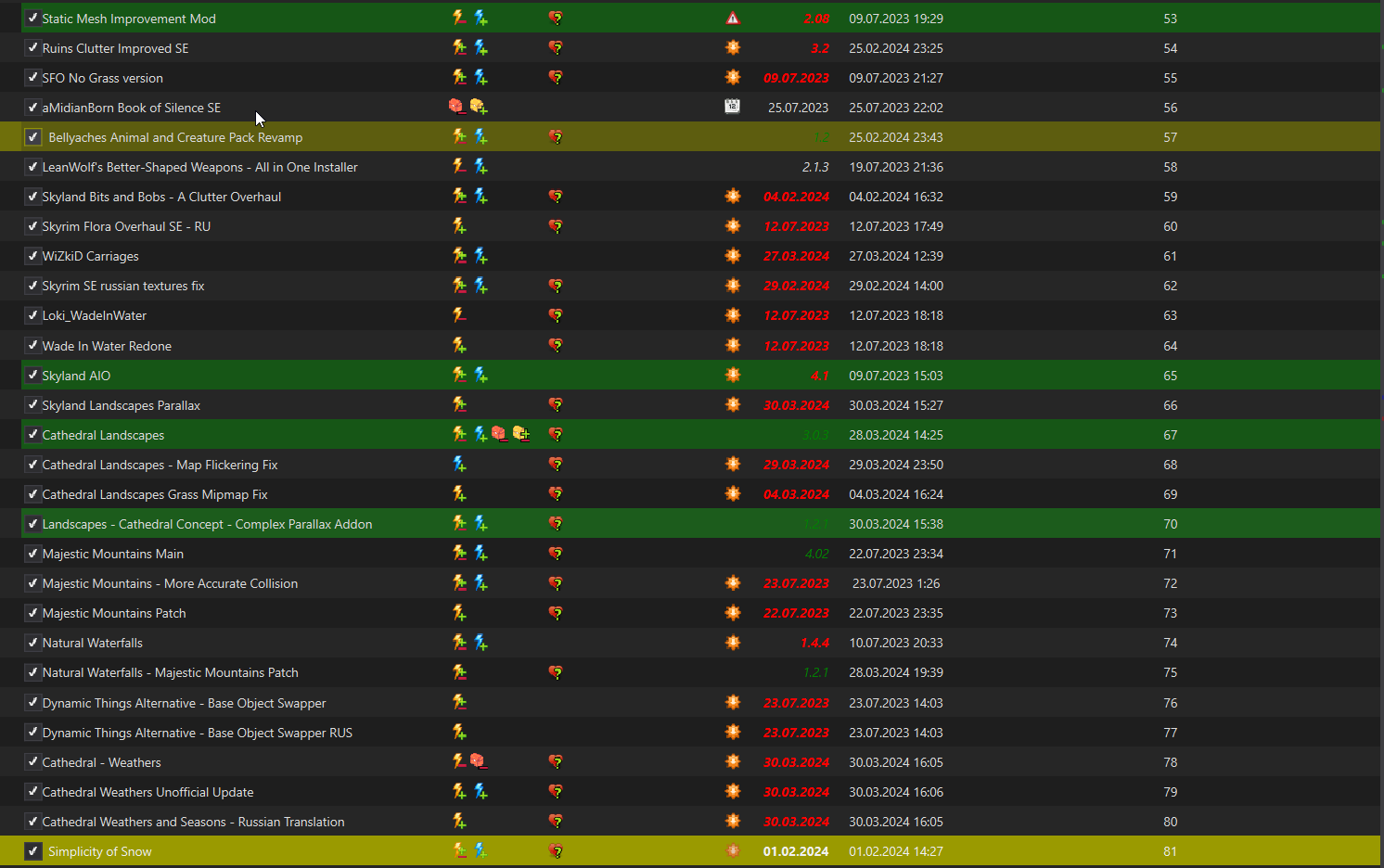Toggle the Bellyaches Animal and Creature Pack Revamp checkbox
The height and width of the screenshot is (868, 1384).
coord(32,137)
